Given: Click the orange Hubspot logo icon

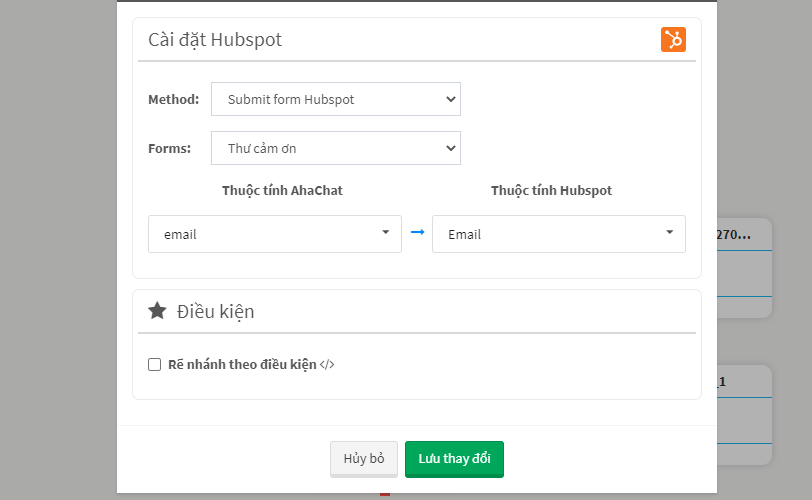Looking at the screenshot, I should (x=673, y=39).
